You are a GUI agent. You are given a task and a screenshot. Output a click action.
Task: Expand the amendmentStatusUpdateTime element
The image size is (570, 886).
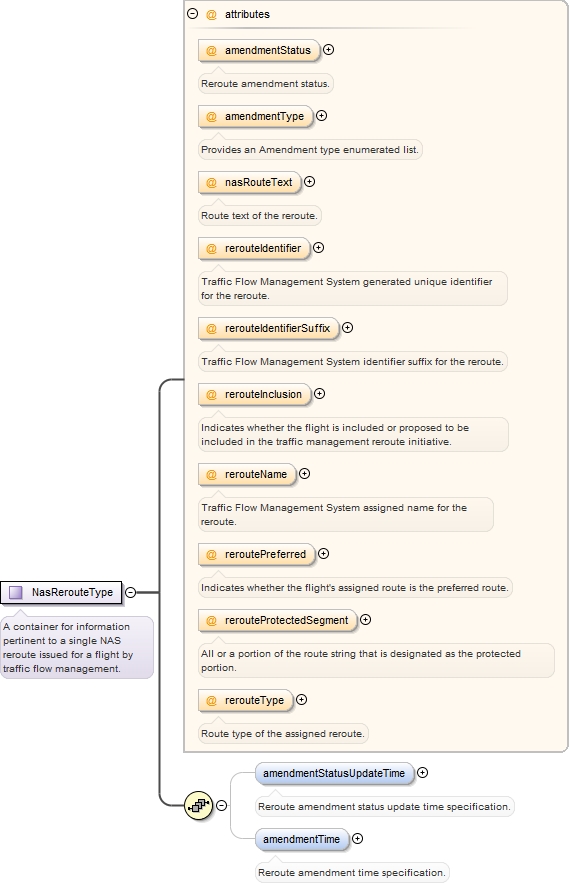point(422,772)
